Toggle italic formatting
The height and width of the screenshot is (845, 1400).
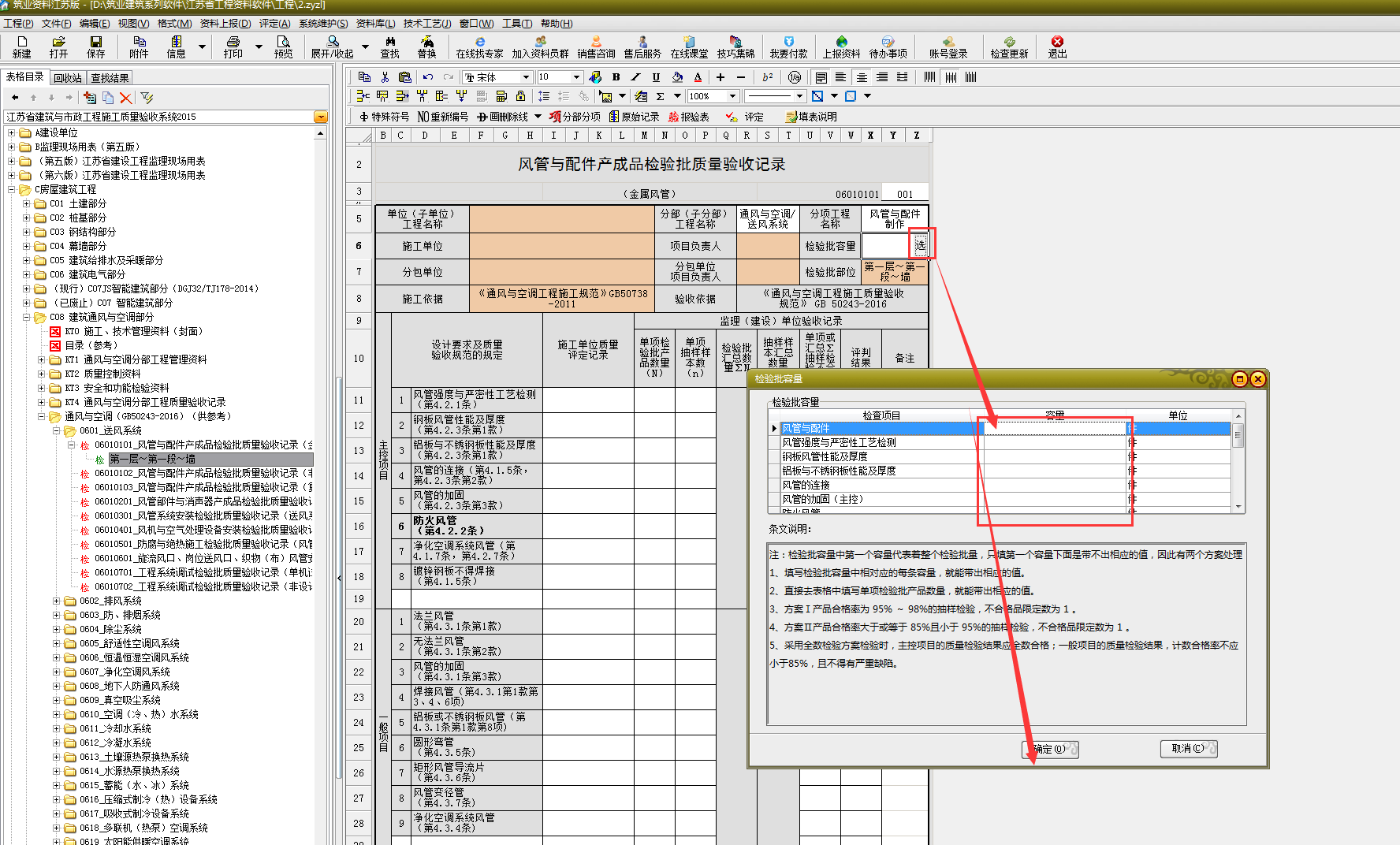point(635,76)
